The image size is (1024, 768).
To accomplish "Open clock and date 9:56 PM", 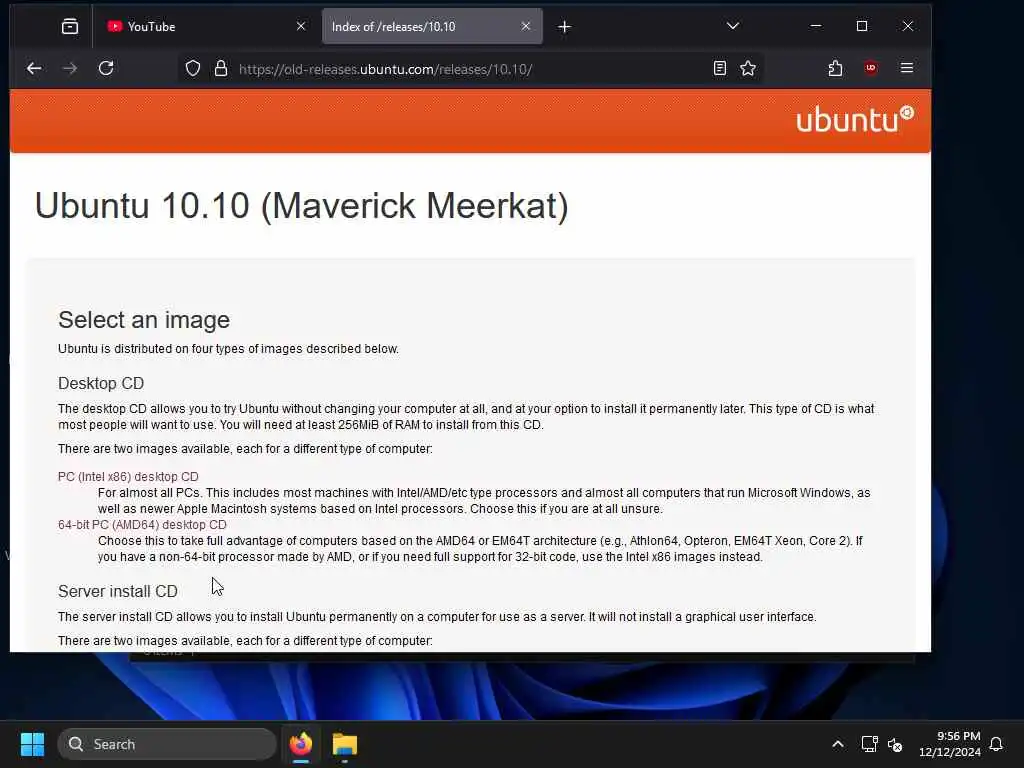I will (950, 744).
